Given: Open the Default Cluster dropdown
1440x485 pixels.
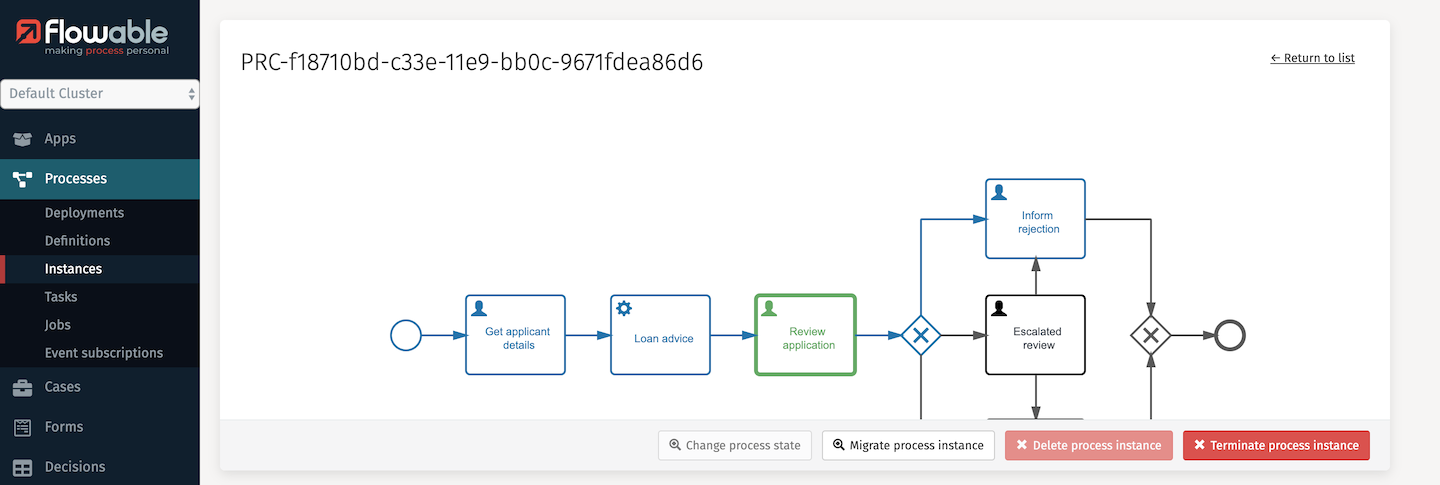Looking at the screenshot, I should 100,94.
